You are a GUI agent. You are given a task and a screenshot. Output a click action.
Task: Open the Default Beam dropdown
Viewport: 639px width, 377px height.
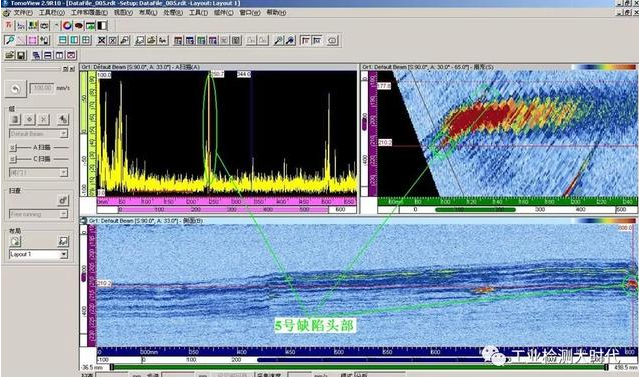[39, 134]
